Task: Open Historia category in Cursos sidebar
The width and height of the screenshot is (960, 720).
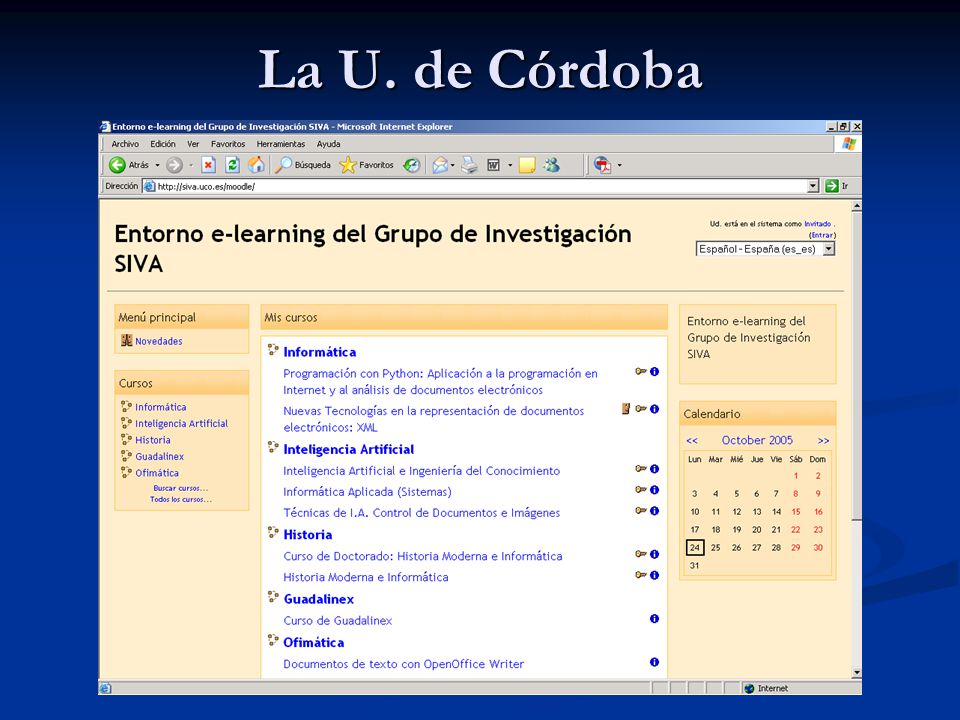Action: [152, 440]
